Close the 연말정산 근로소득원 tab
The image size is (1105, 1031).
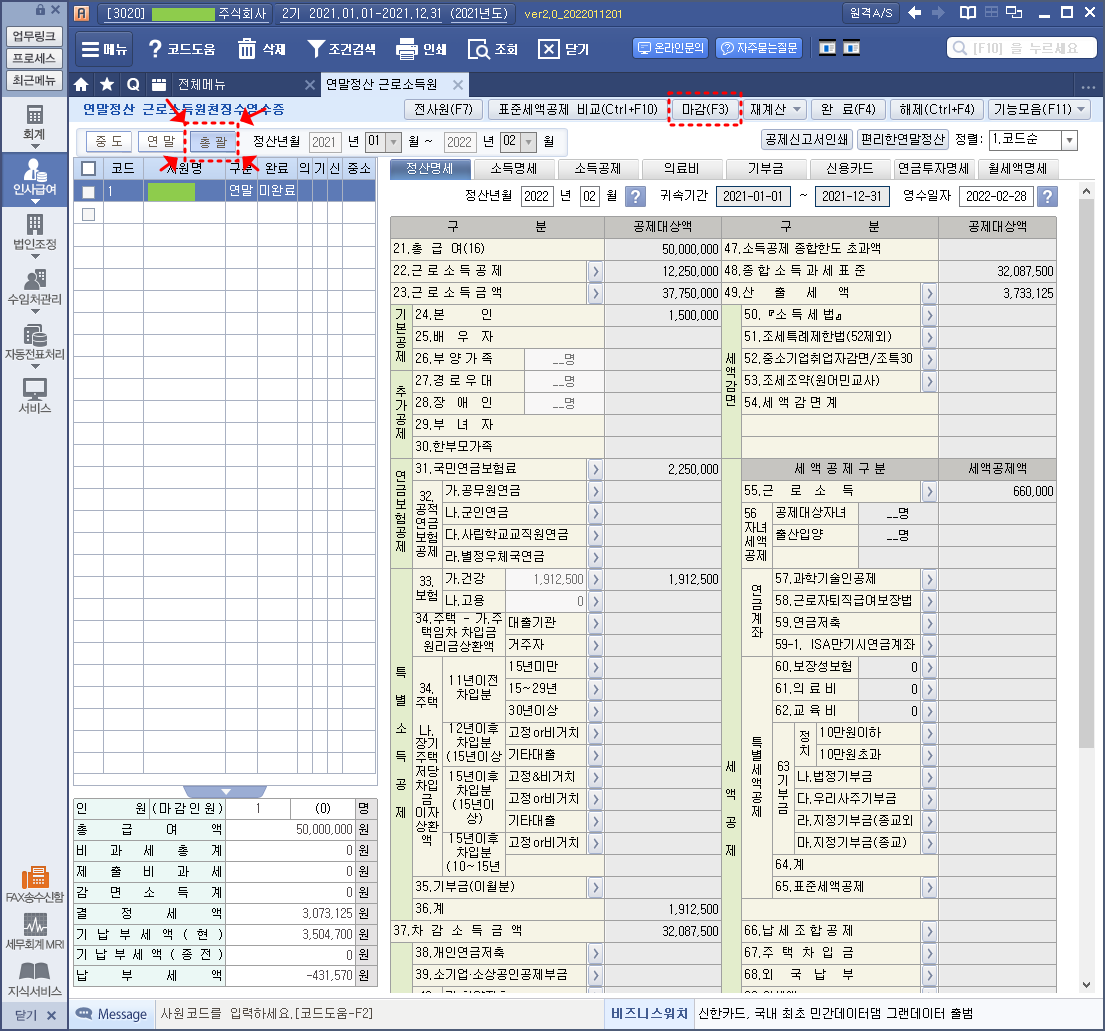[458, 85]
